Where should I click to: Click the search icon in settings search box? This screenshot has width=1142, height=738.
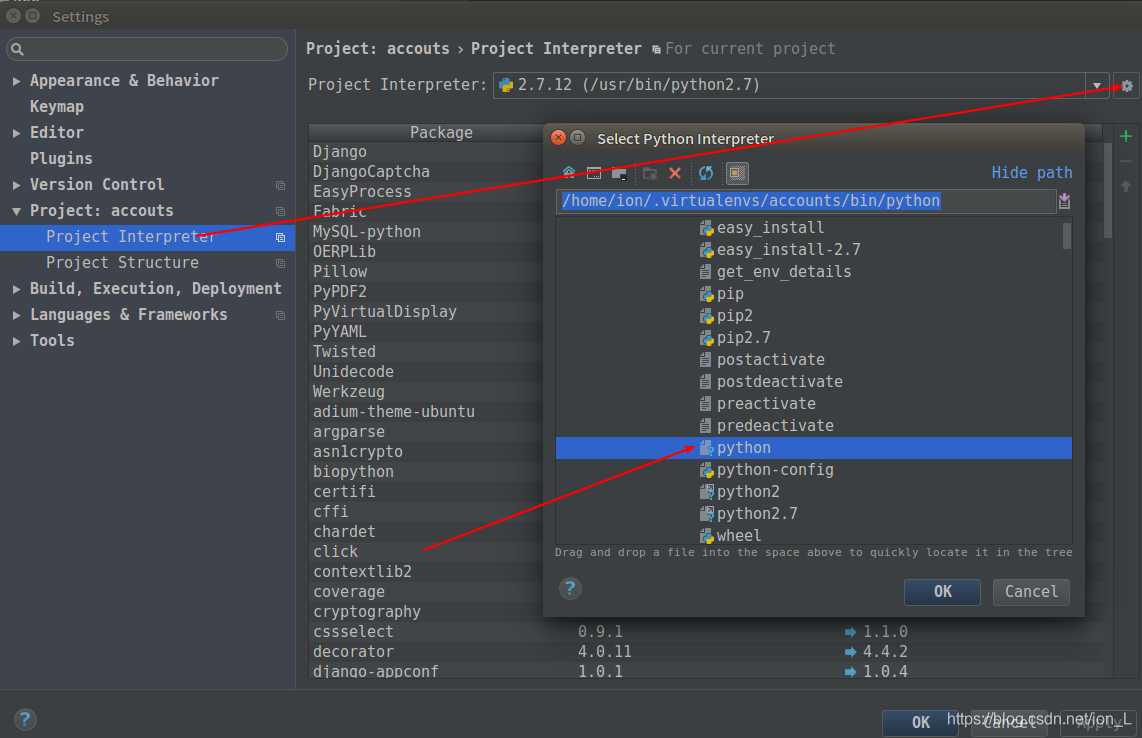click(x=17, y=50)
